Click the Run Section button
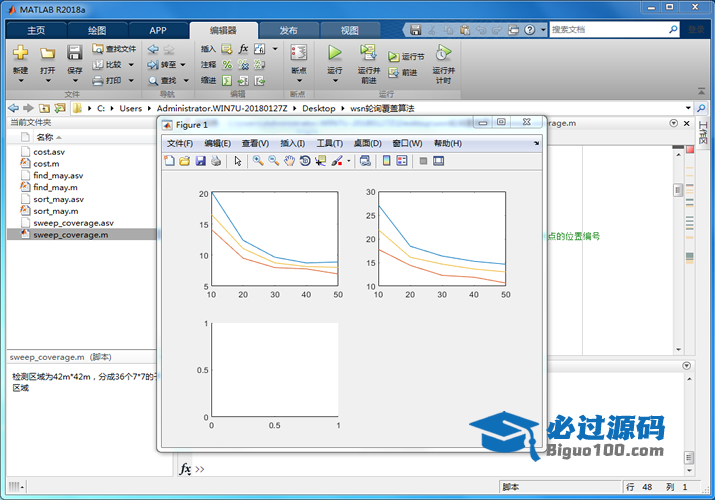 click(406, 57)
